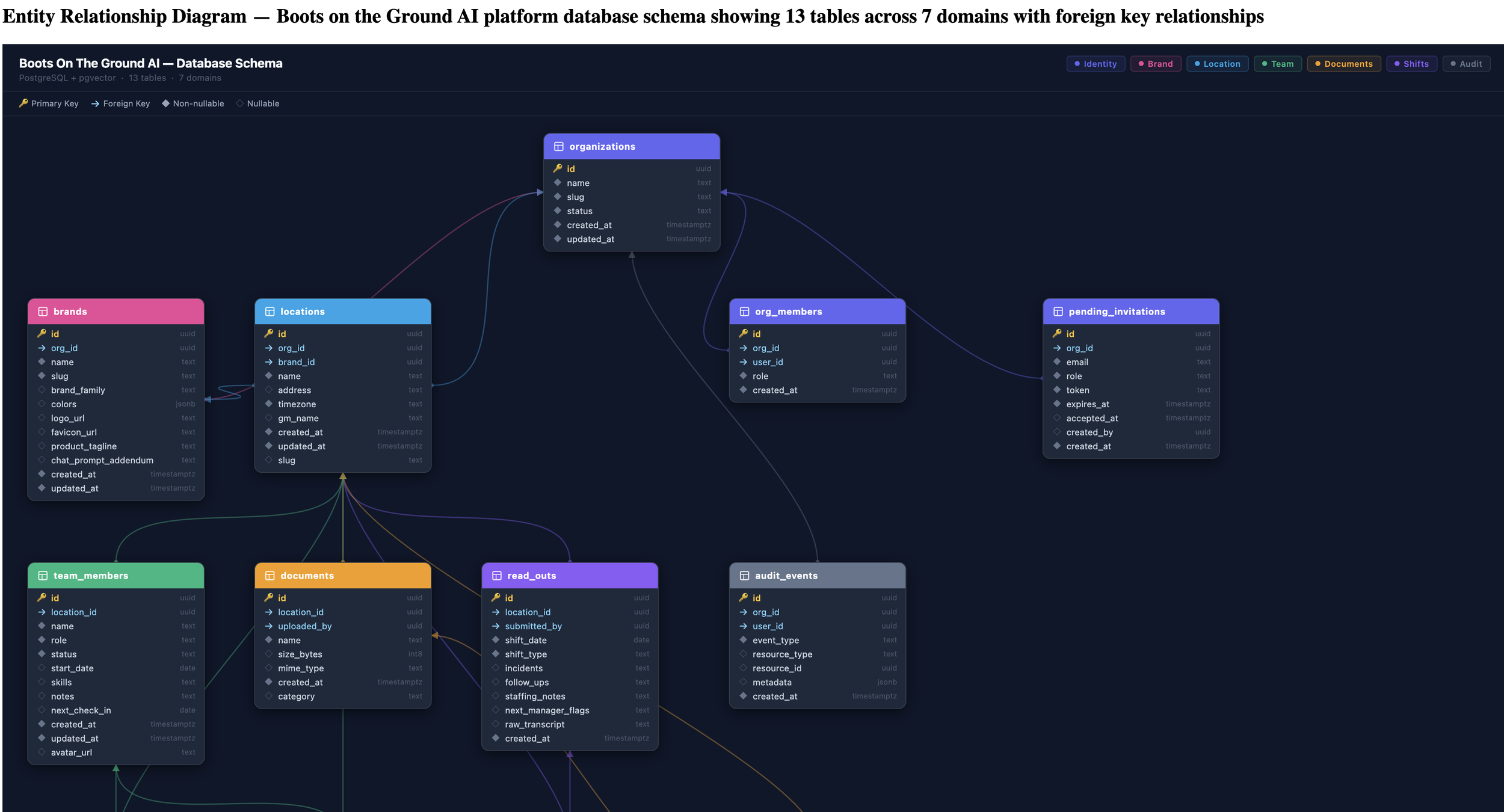Click the pending_invitations table title bar
Screen dimensions: 1504x812
[1131, 312]
